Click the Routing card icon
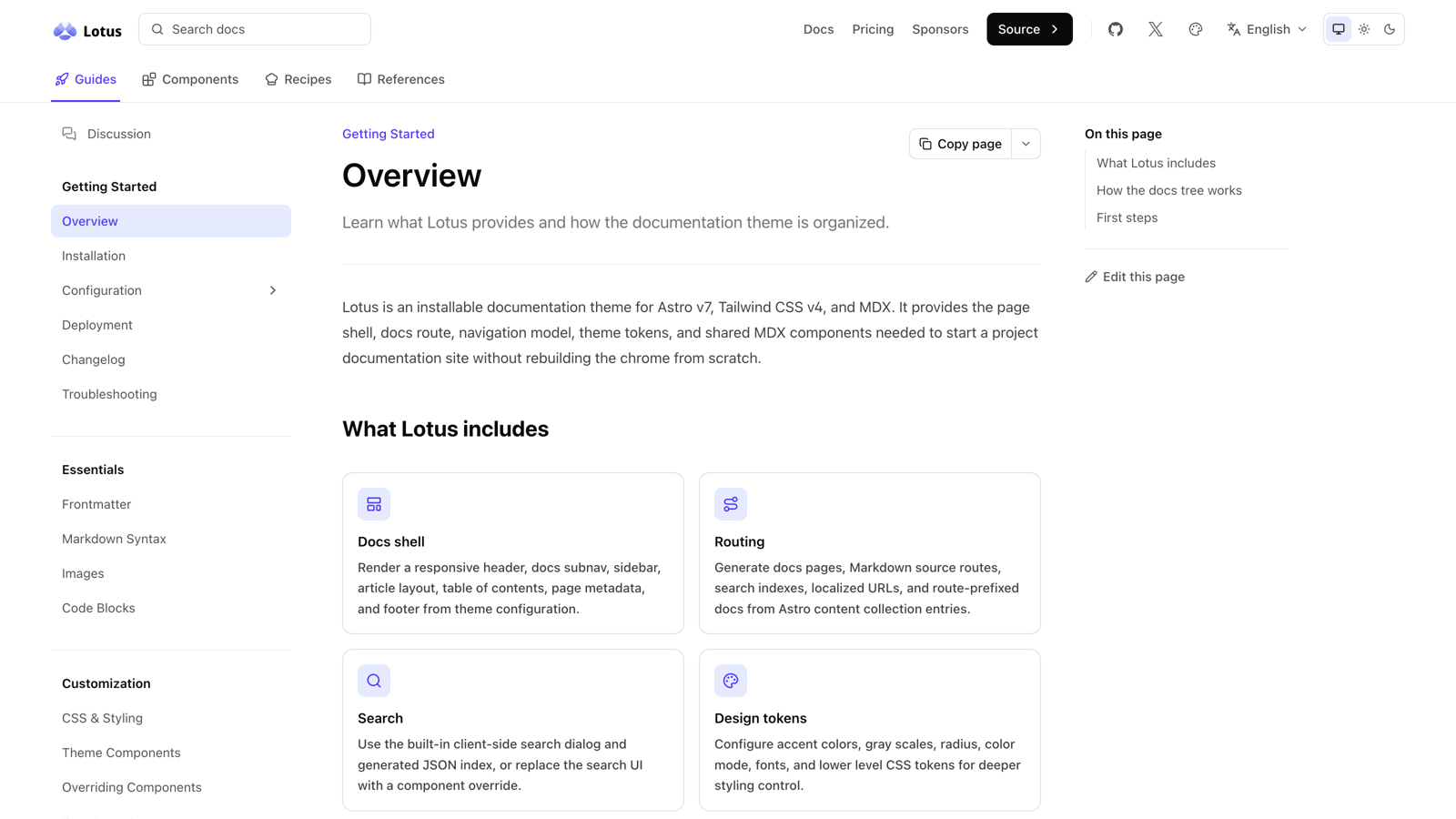The height and width of the screenshot is (819, 1456). (x=731, y=504)
